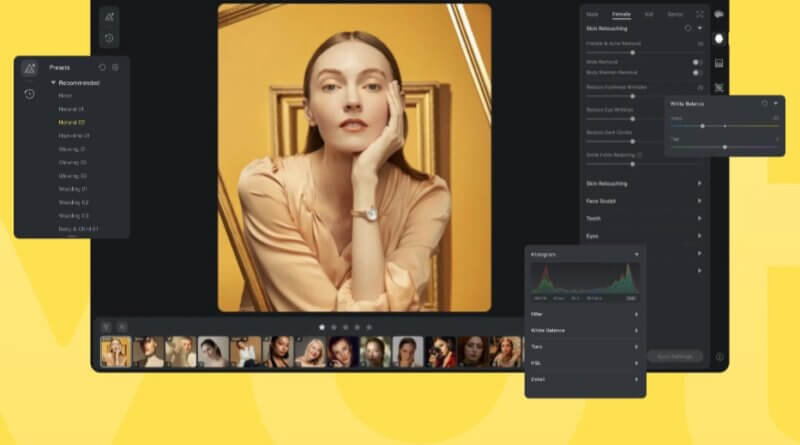This screenshot has height=445, width=800.
Task: Collapse the White Balance floating panel
Action: (776, 104)
